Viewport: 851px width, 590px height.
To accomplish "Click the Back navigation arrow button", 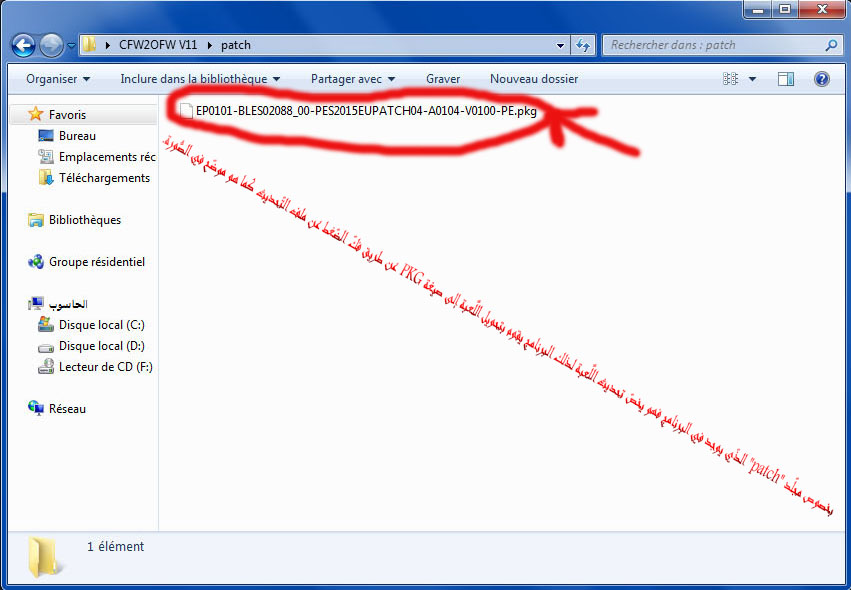I will pos(23,45).
